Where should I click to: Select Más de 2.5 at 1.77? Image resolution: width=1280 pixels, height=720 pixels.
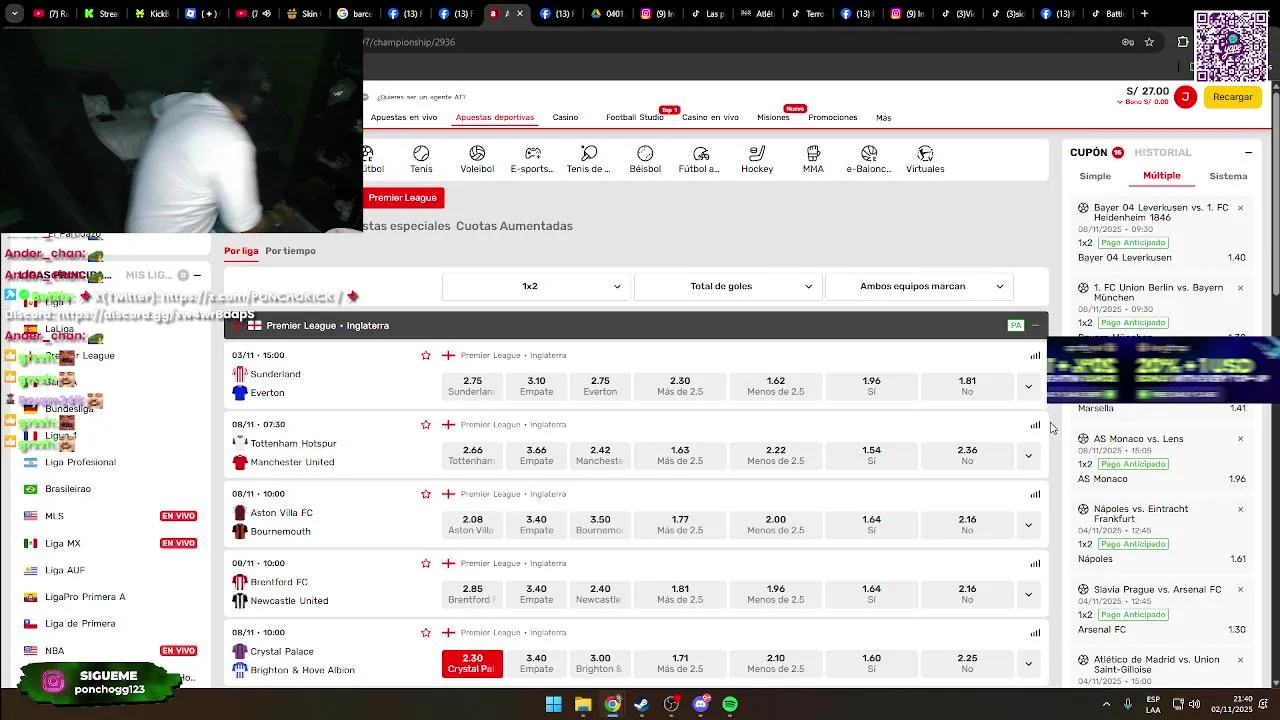[680, 525]
